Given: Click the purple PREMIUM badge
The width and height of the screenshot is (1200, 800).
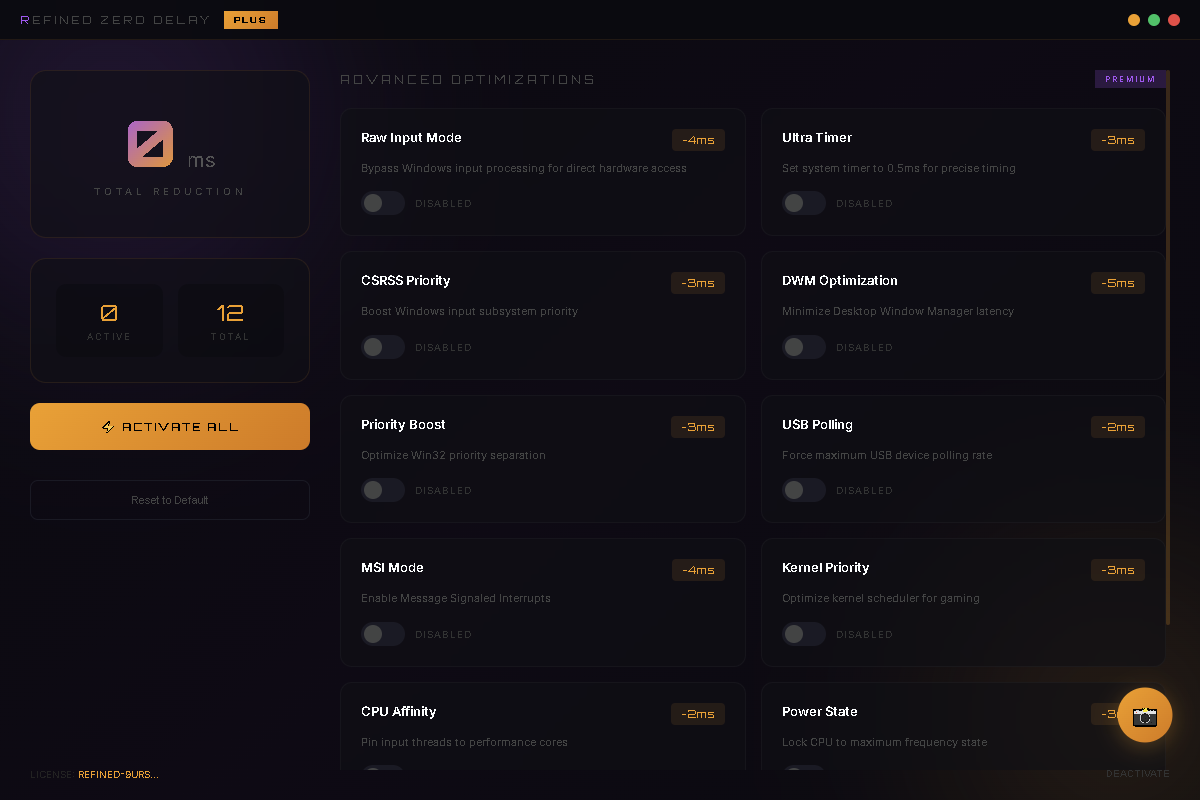Looking at the screenshot, I should coord(1130,79).
